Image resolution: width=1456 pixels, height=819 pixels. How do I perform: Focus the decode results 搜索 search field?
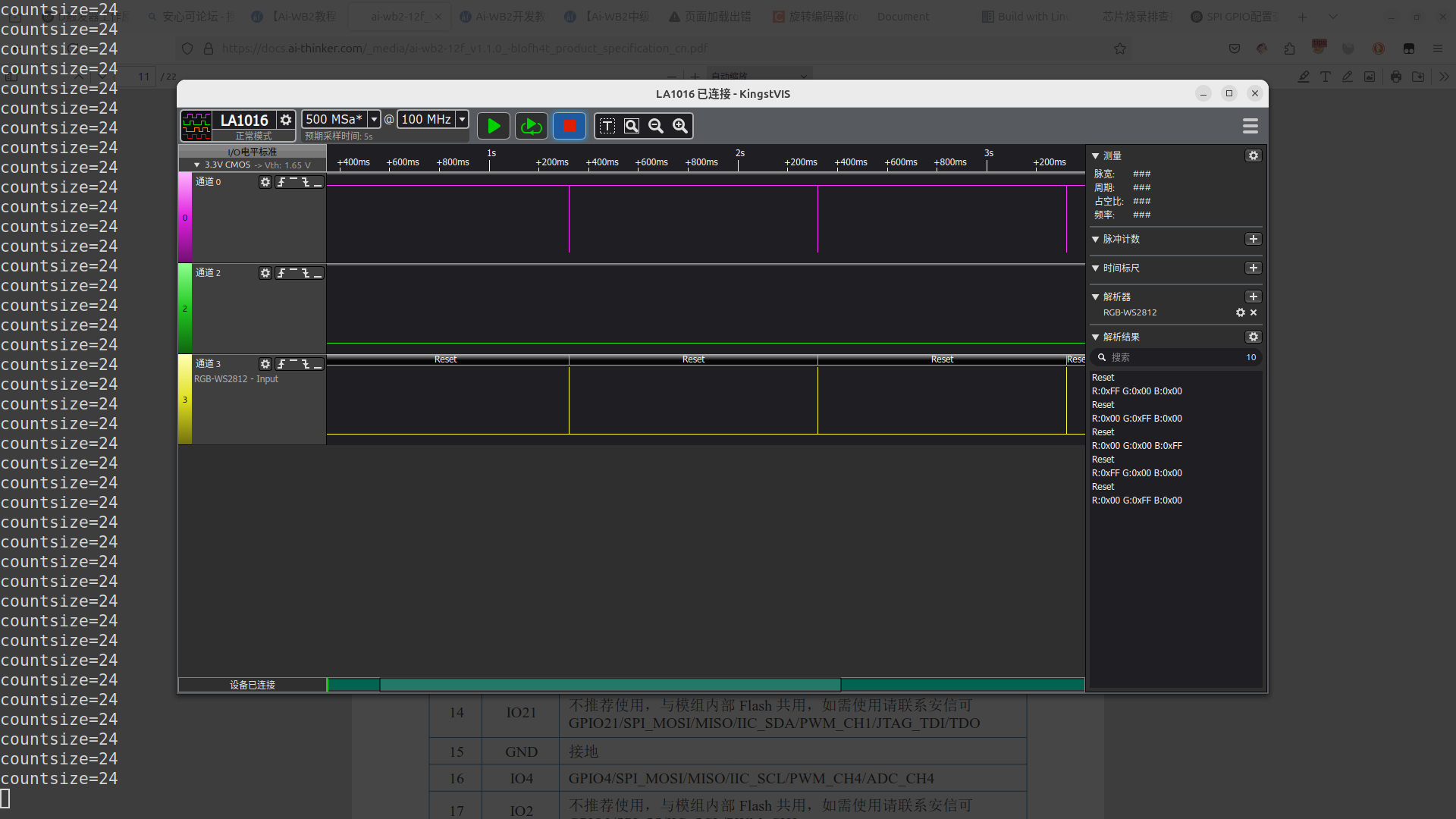1175,357
